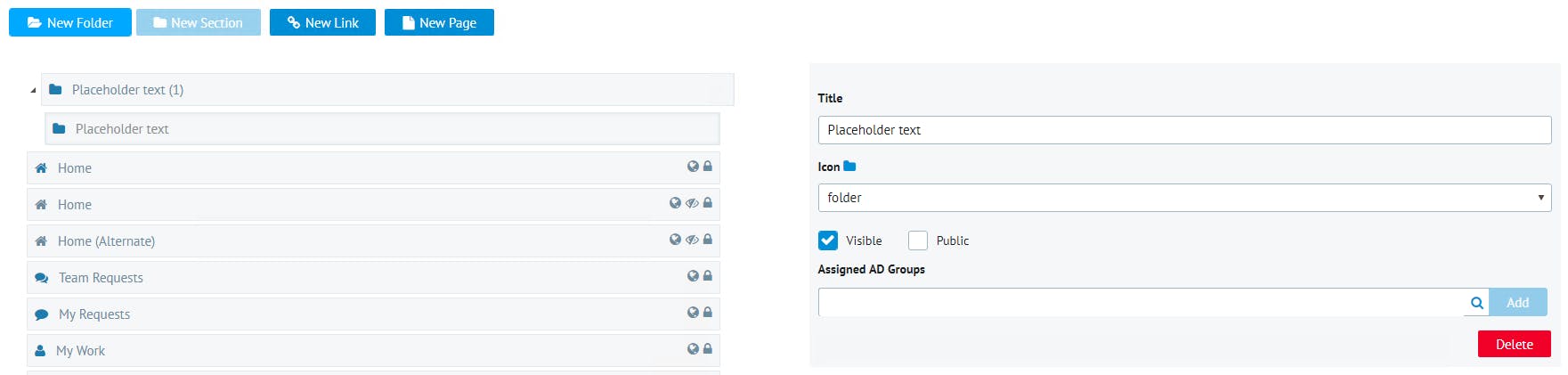Click the folder icon on the nested Placeholder text row
Viewport: 1568px width, 375px height.
point(59,129)
